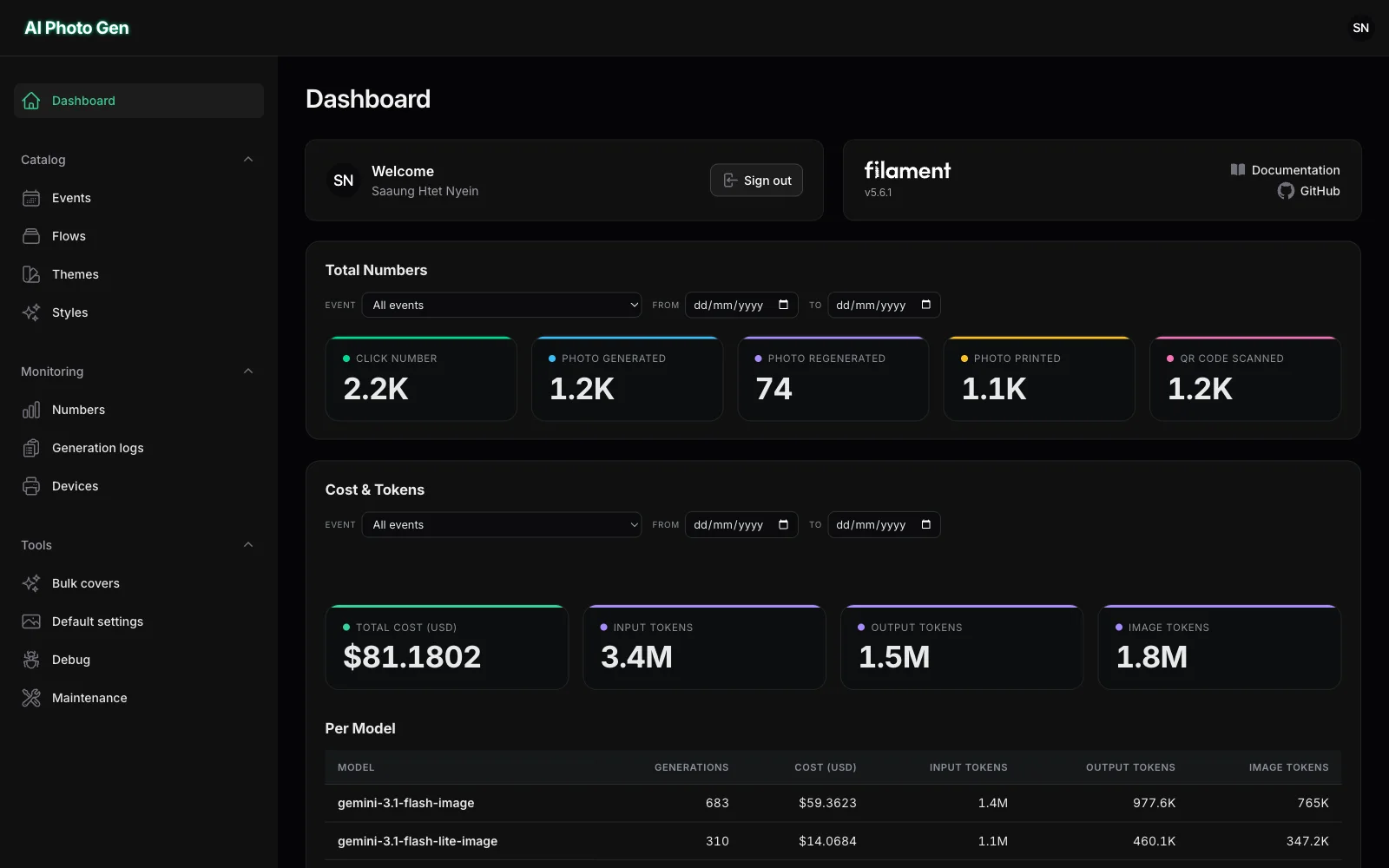Click gemini-3.1-flash-image model row name
The height and width of the screenshot is (868, 1389).
point(405,803)
